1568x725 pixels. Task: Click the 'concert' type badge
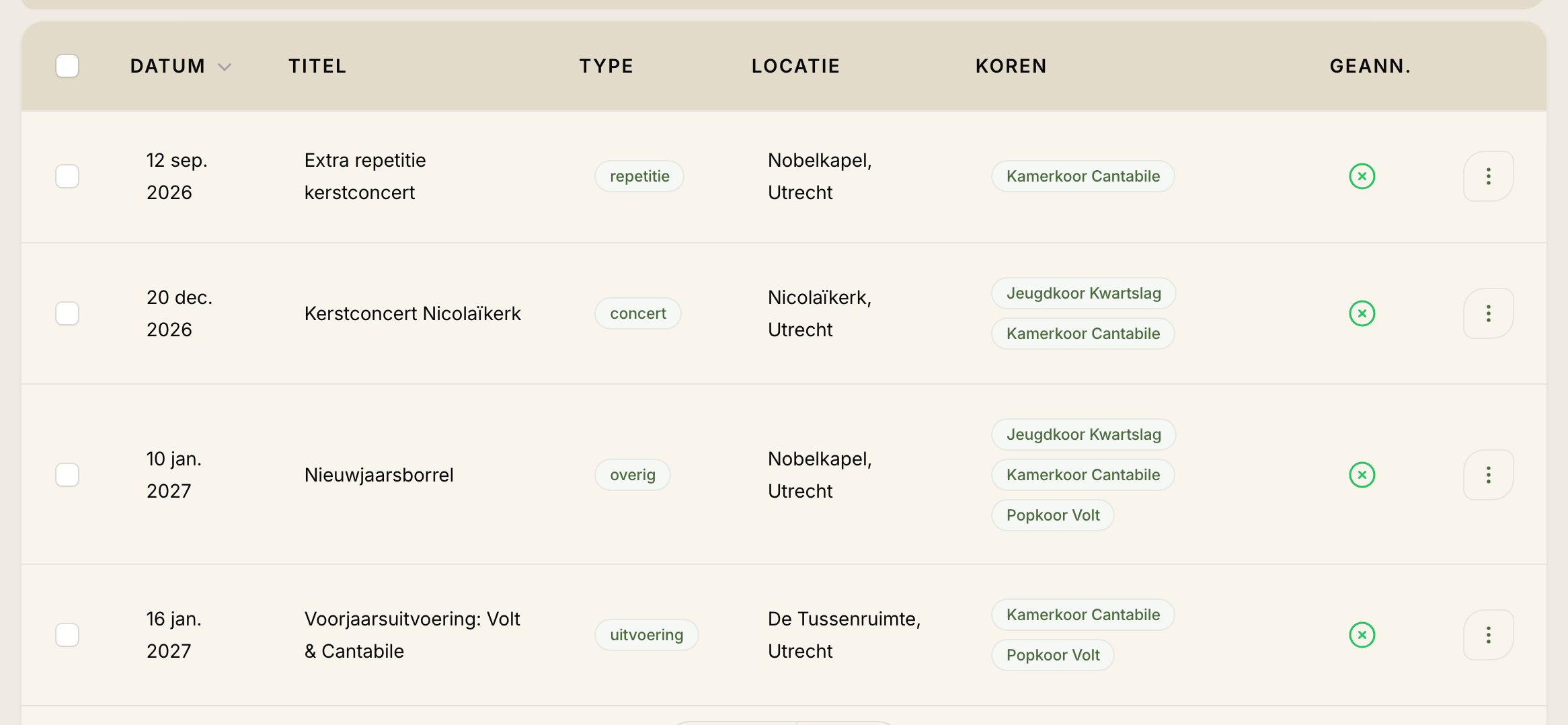pos(638,313)
